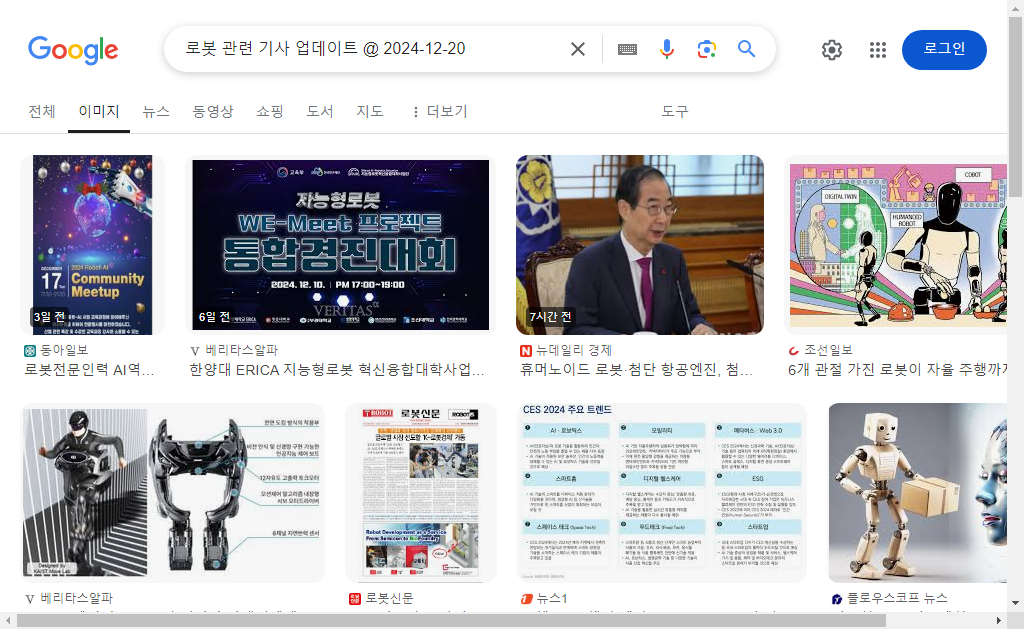The width and height of the screenshot is (1024, 629).
Task: Click the second-row 베리타스알파 favicon
Action: 29,598
